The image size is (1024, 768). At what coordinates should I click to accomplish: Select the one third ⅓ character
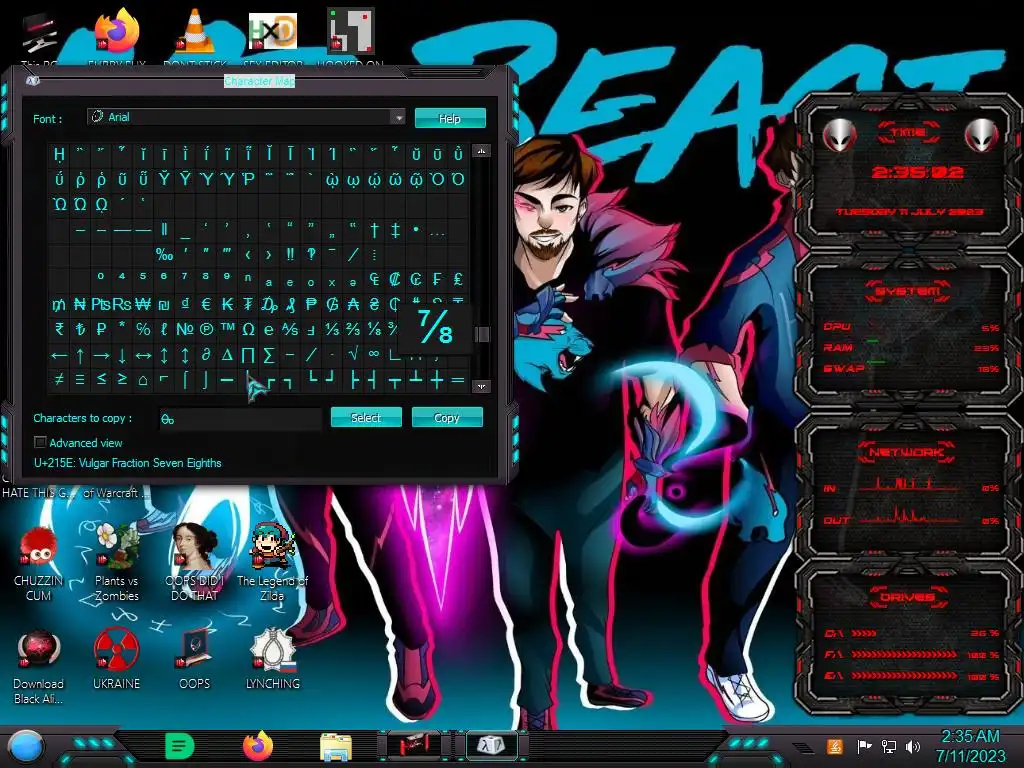332,329
